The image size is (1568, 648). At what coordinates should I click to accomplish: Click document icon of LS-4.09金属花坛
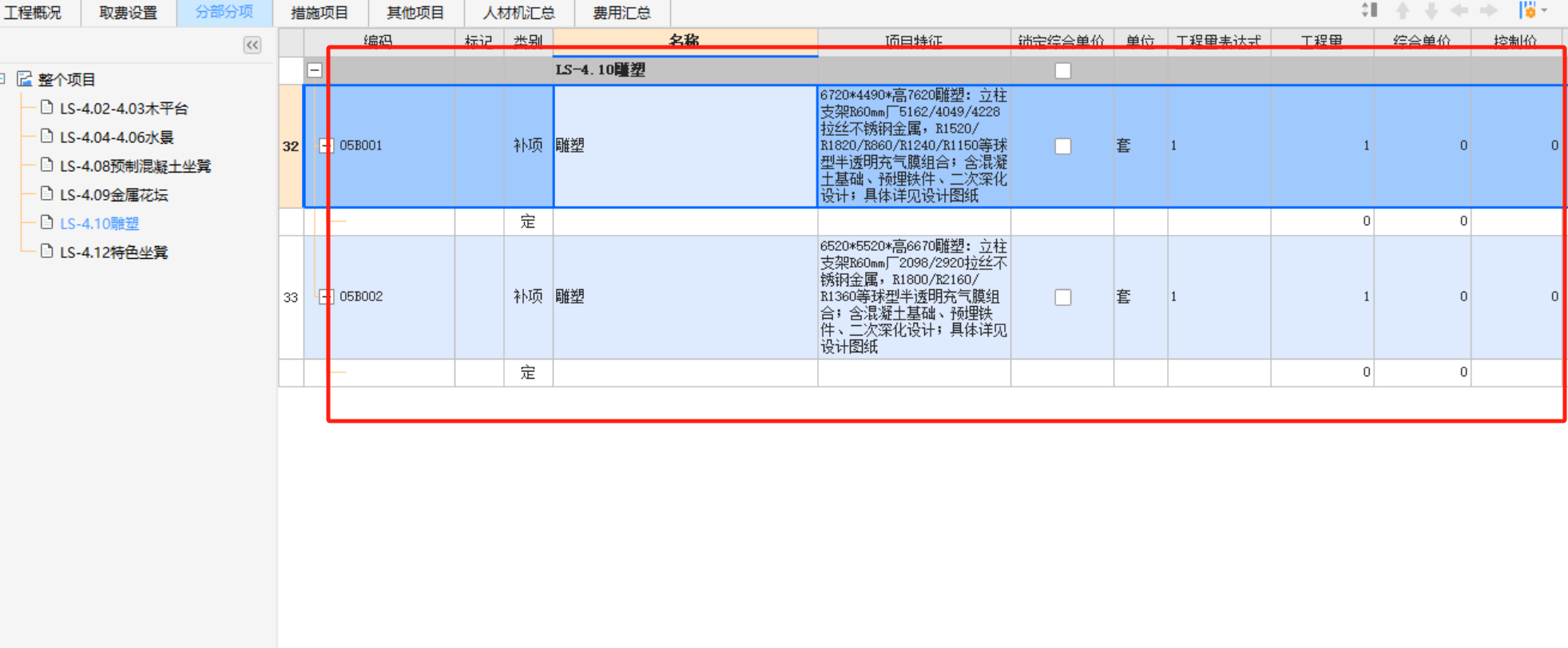(47, 194)
